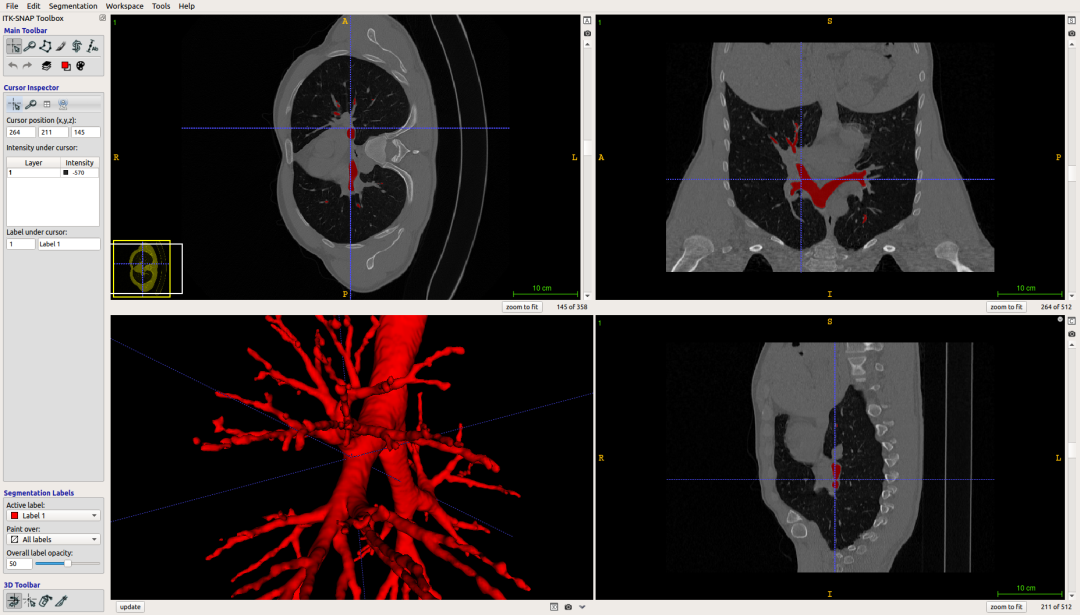Viewport: 1080px width, 615px height.
Task: Open the Workspace menu
Action: click(x=124, y=6)
